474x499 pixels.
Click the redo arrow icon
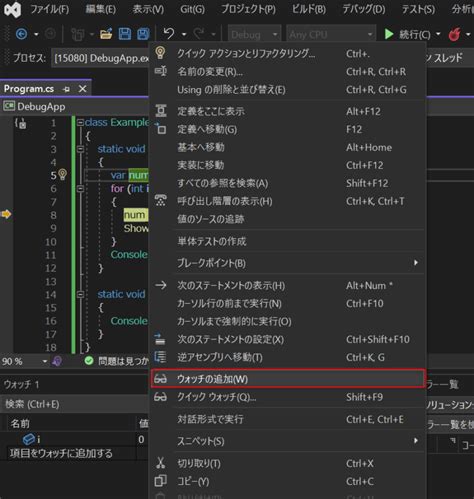(x=199, y=34)
